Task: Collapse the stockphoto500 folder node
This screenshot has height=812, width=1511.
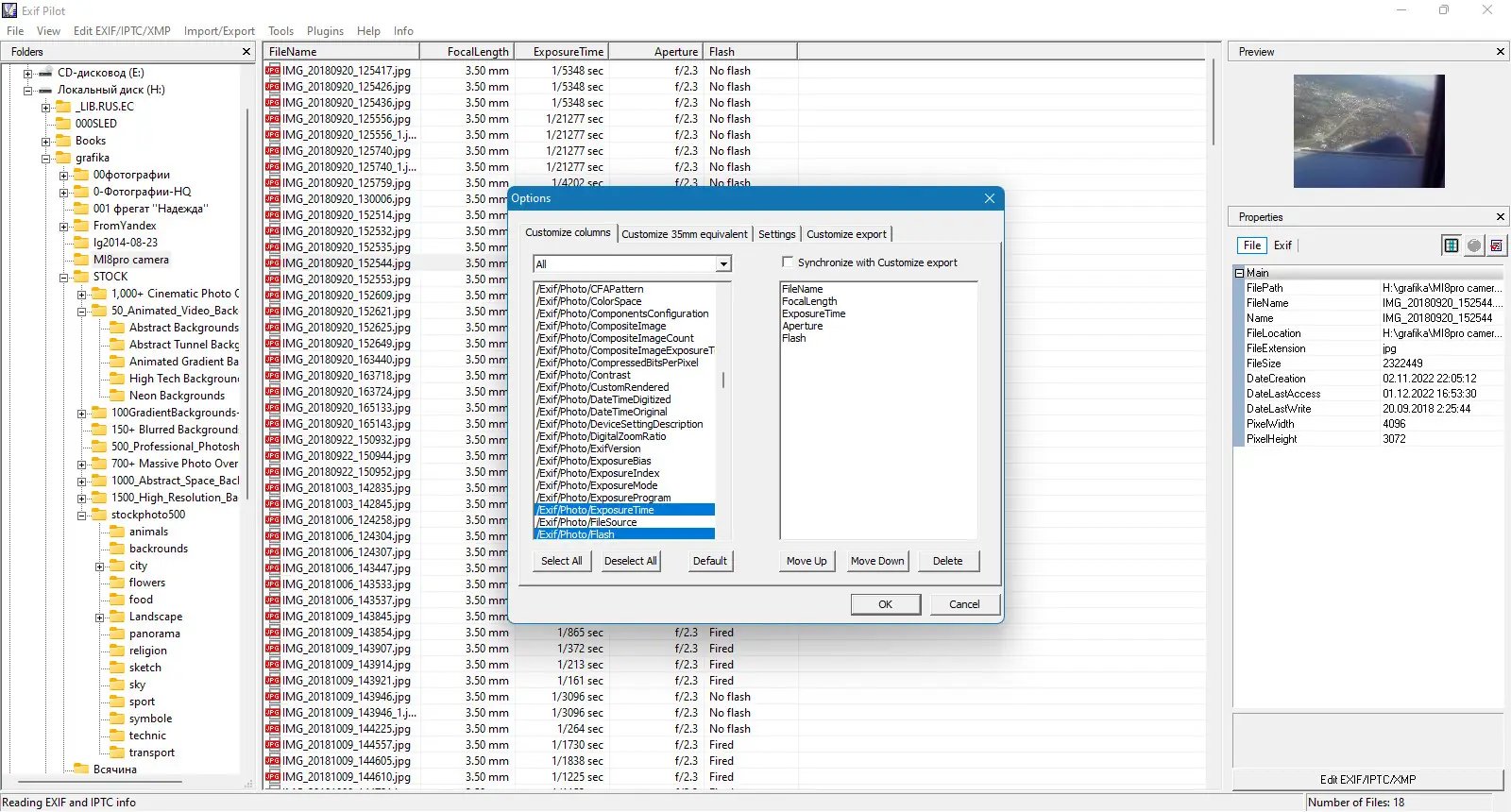Action: coord(81,515)
